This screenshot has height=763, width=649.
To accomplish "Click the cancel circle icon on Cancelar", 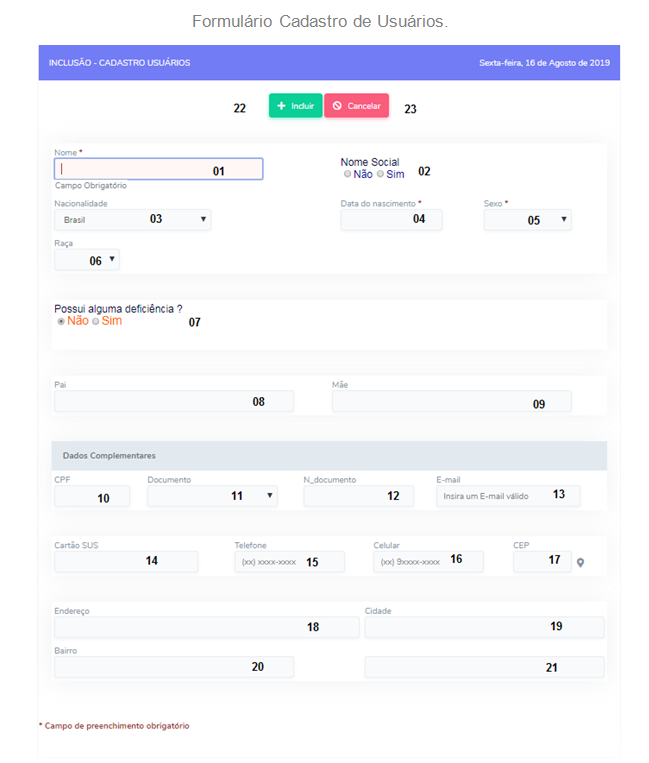I will (x=337, y=106).
